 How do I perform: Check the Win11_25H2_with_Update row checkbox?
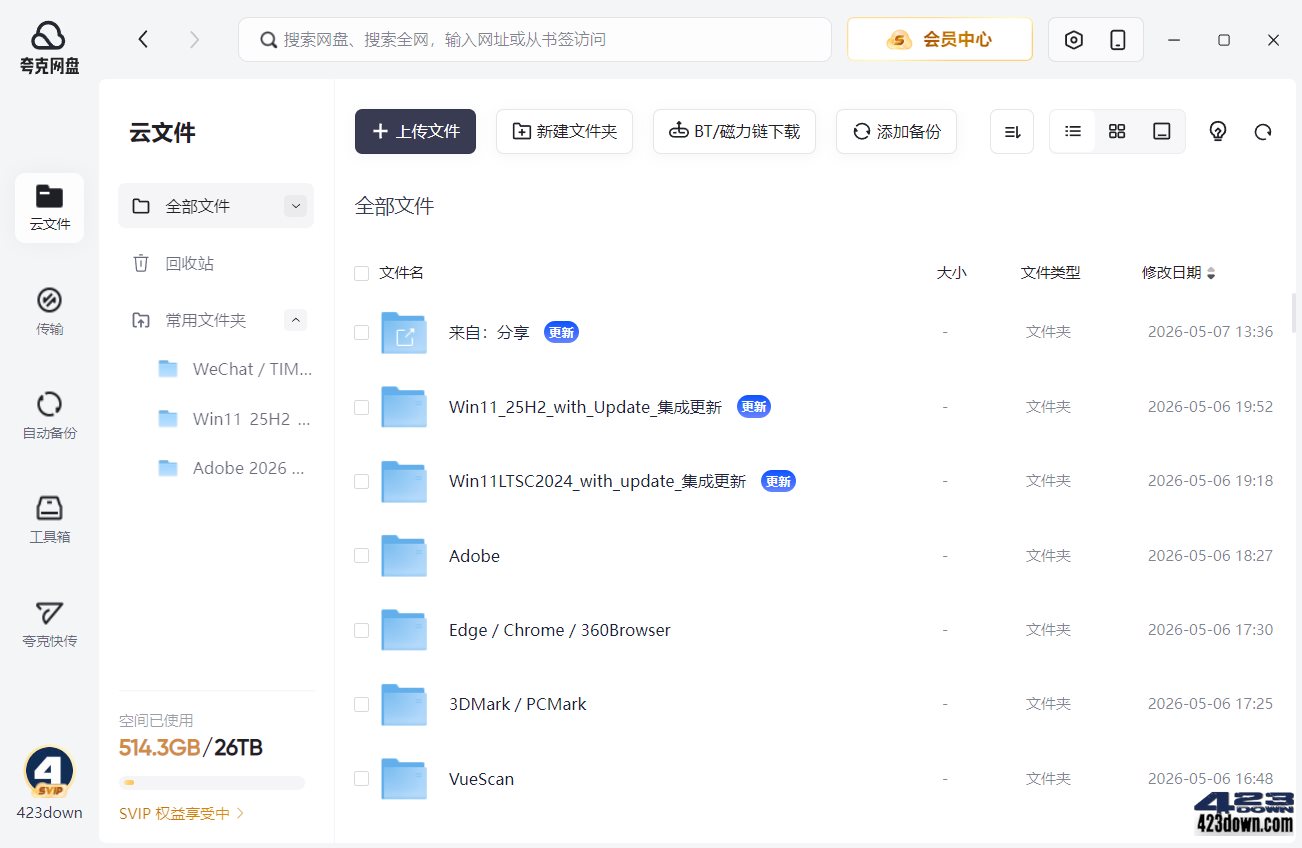tap(361, 407)
